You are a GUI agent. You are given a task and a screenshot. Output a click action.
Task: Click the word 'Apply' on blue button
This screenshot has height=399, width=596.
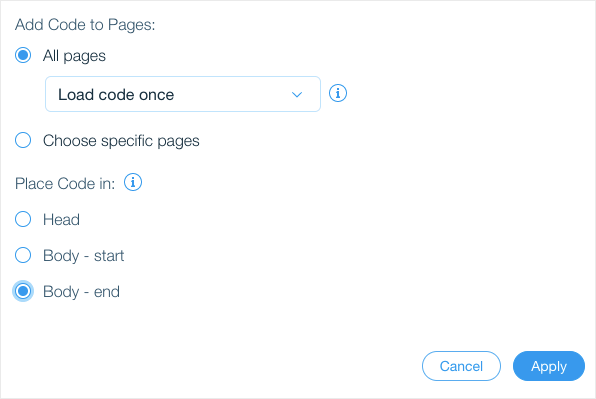point(548,367)
